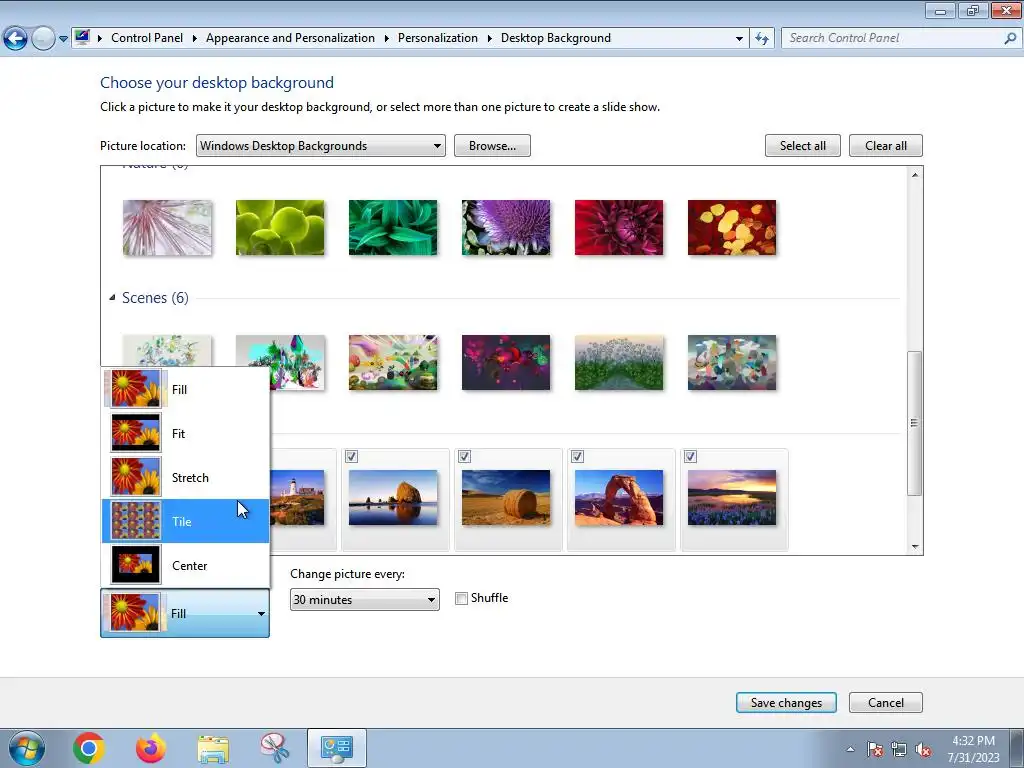Uncheck the sea rock wallpaper checkbox
This screenshot has width=1024, height=768.
[351, 456]
